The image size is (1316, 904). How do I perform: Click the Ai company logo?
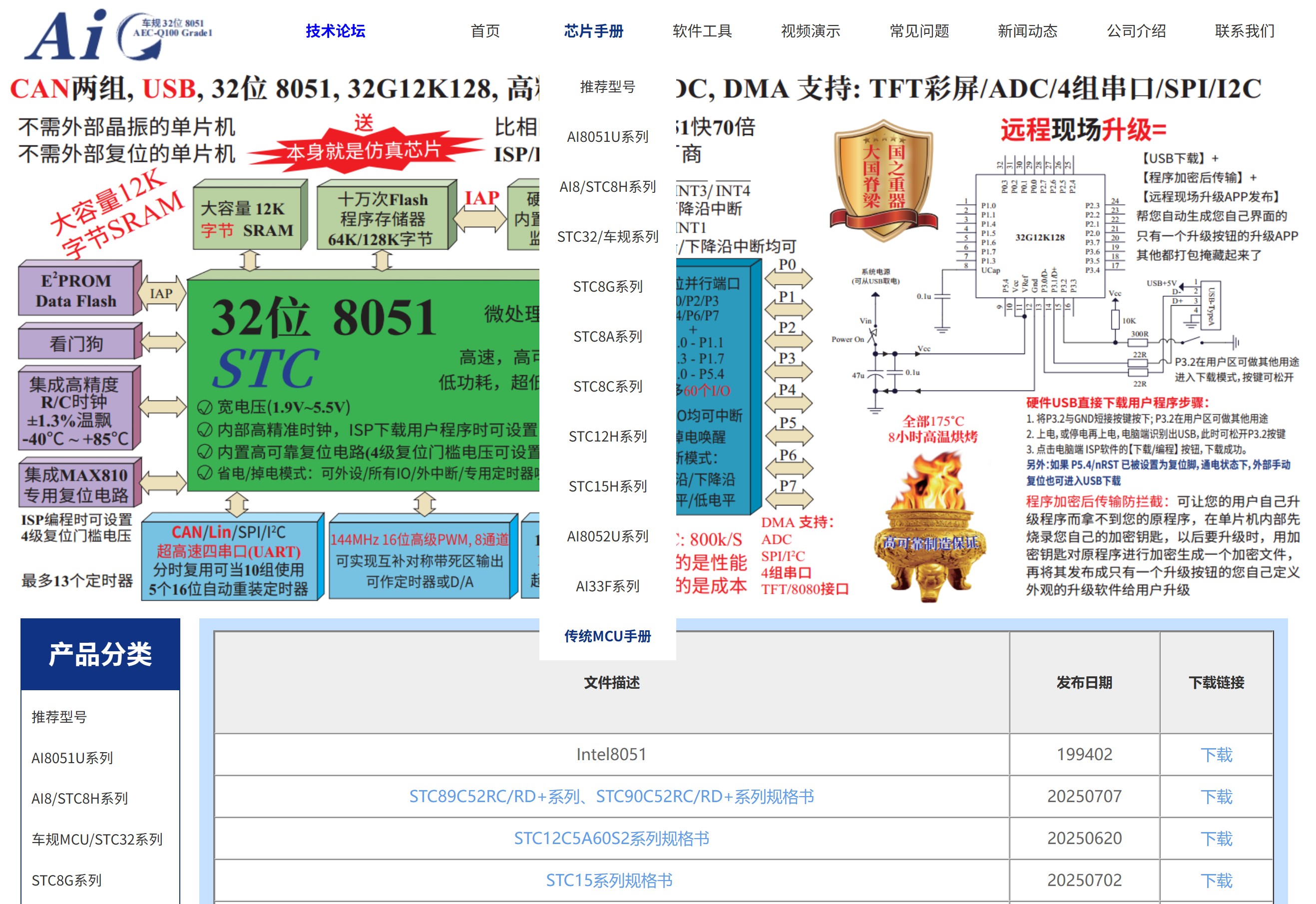pyautogui.click(x=118, y=35)
